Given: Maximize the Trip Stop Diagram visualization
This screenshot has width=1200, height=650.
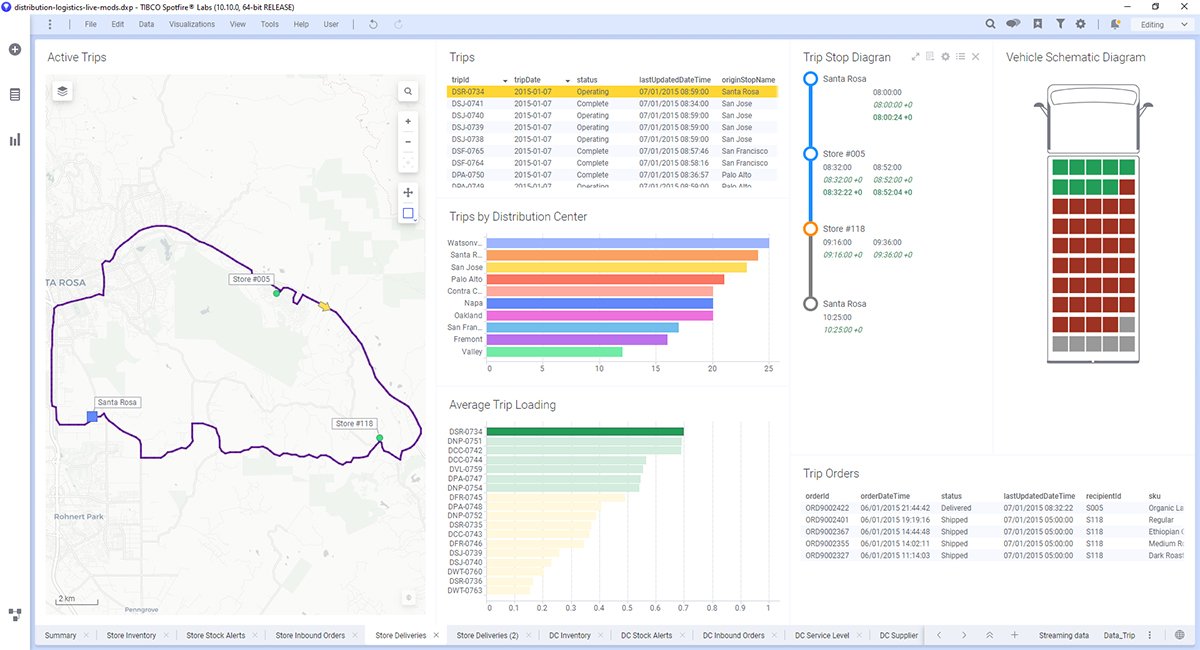Looking at the screenshot, I should tap(915, 57).
